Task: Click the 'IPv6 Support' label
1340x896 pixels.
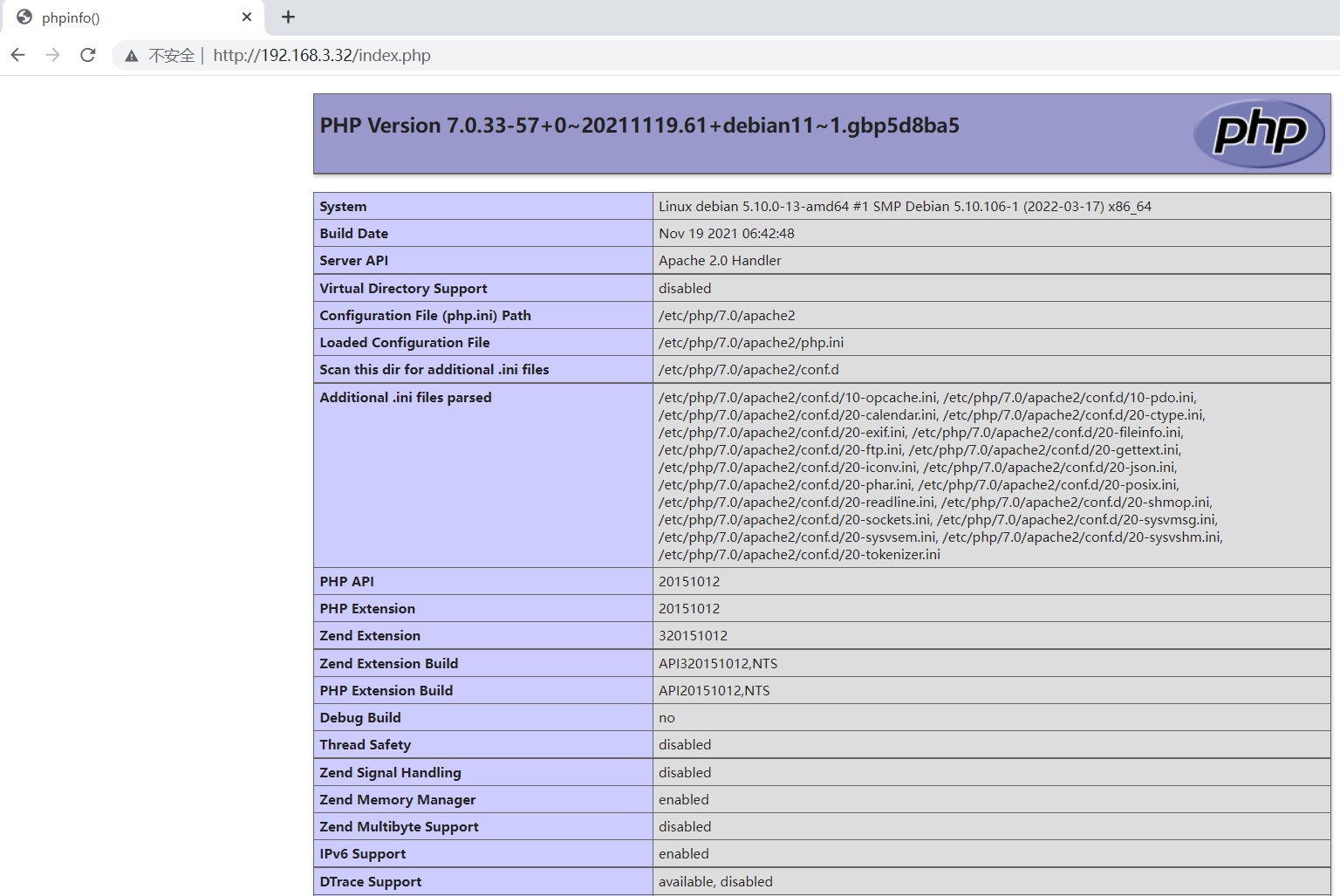Action: [362, 854]
